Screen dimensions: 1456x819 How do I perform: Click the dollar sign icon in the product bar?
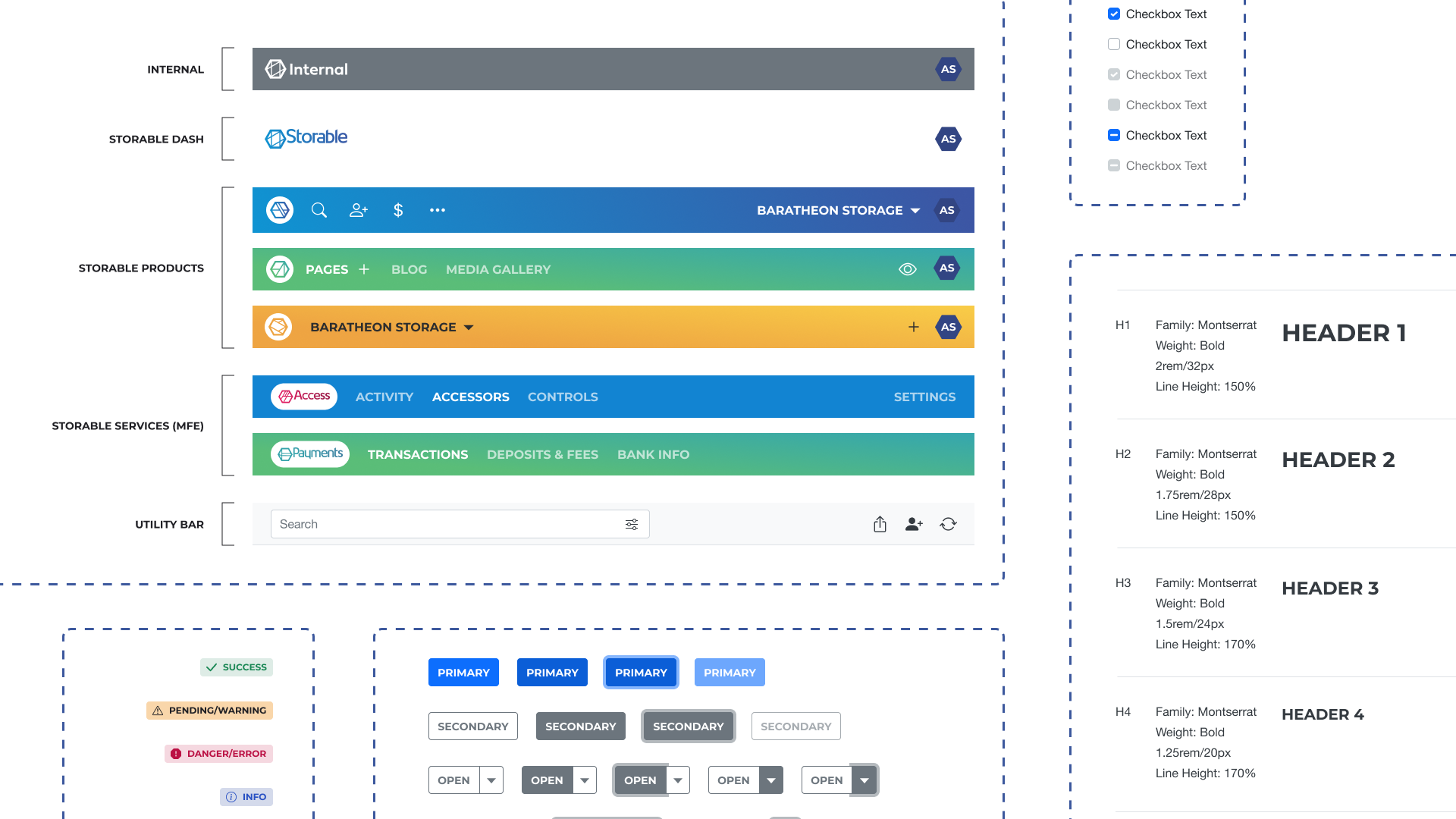click(397, 210)
